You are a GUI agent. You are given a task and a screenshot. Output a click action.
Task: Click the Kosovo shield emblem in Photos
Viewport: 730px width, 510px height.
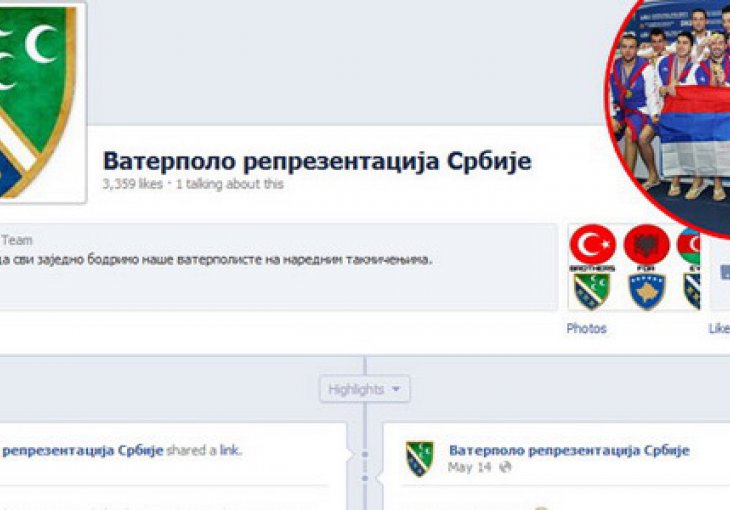coord(647,292)
